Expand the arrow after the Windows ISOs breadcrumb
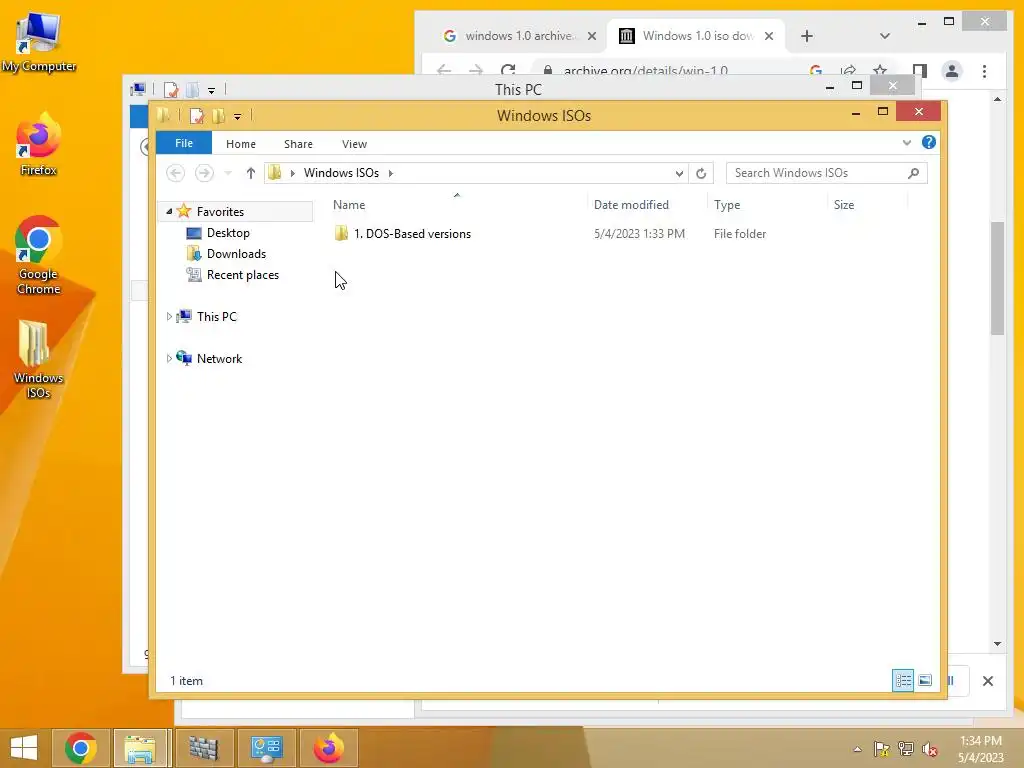Screen dimensions: 1024x768 coord(391,173)
